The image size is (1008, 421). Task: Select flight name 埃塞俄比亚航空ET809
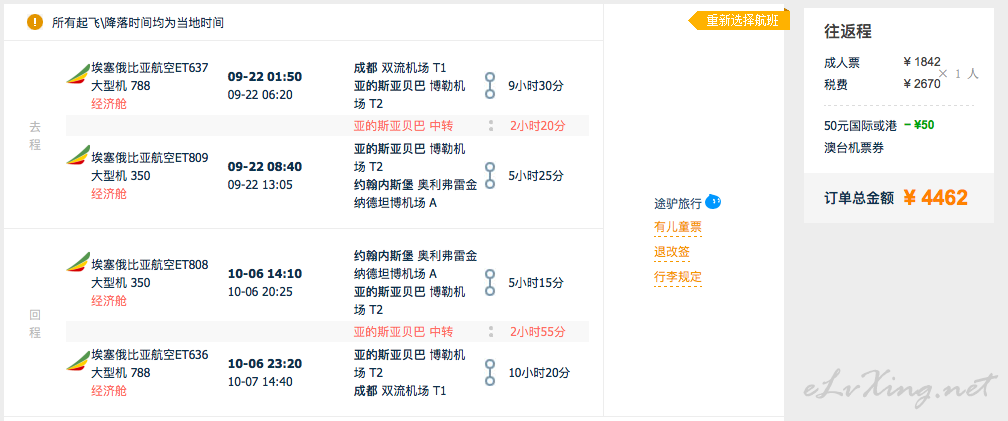150,158
